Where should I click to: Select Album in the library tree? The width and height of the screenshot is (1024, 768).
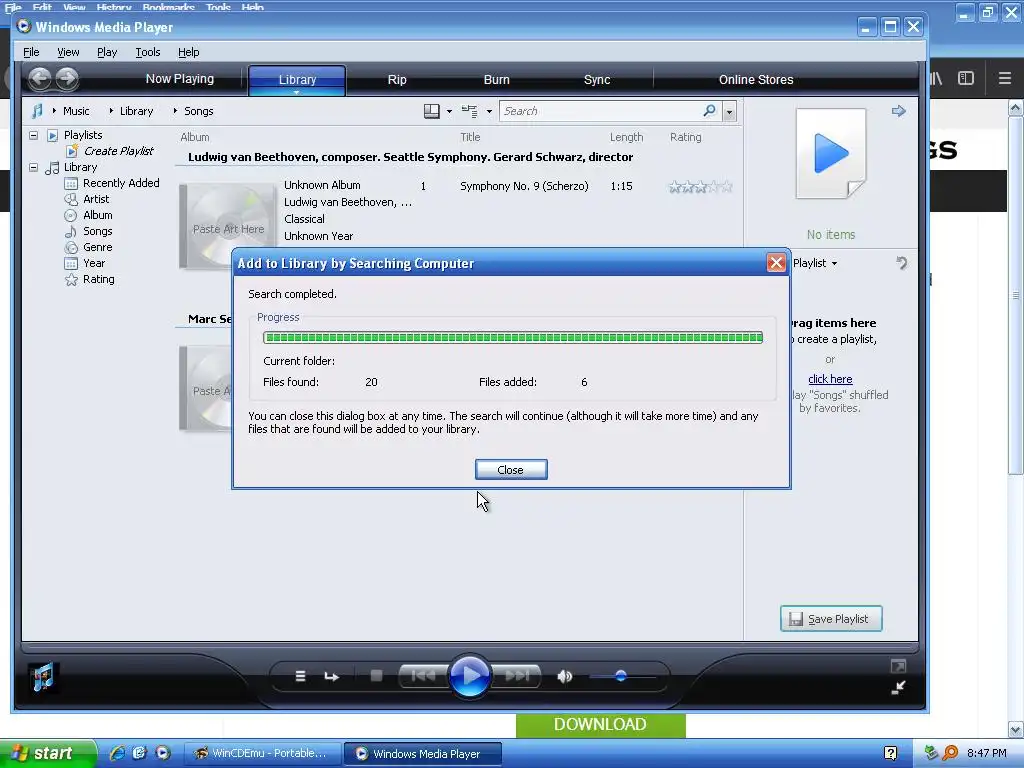(97, 215)
